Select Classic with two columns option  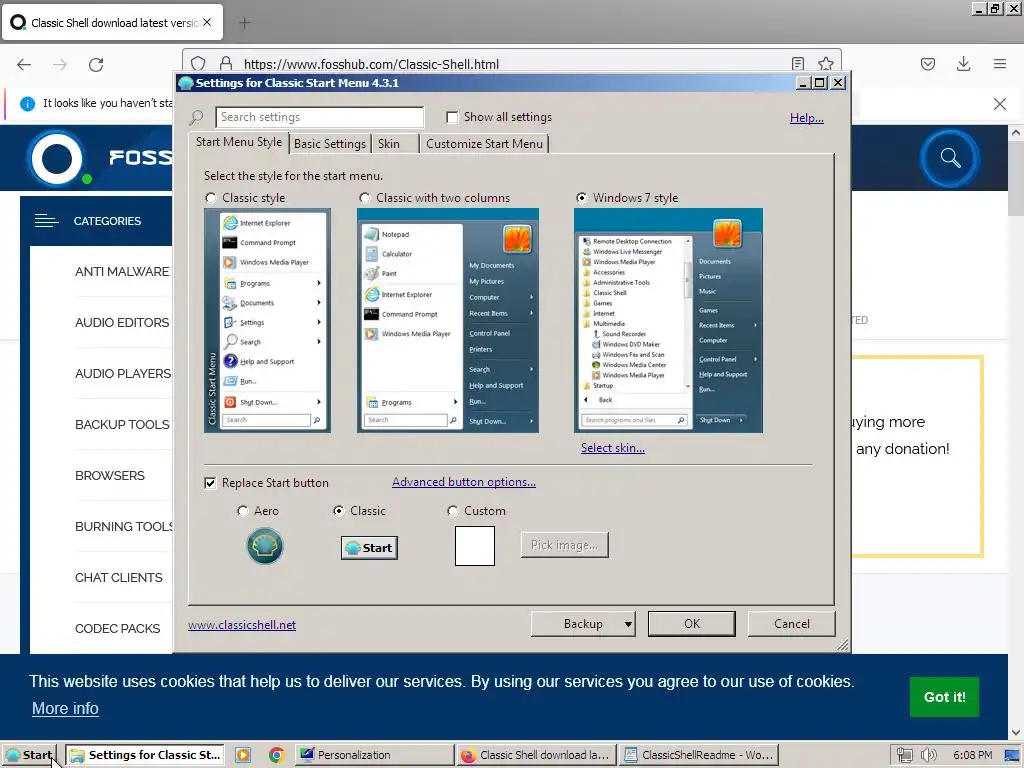[x=365, y=198]
